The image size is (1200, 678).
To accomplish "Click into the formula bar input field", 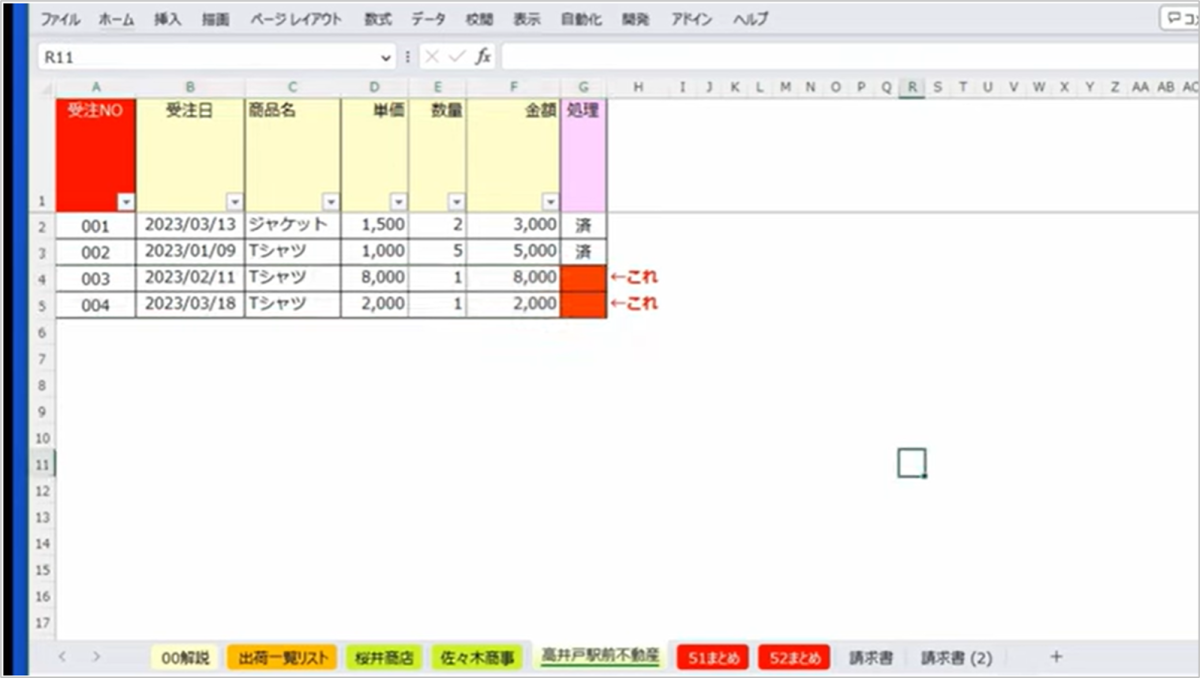I will (840, 57).
